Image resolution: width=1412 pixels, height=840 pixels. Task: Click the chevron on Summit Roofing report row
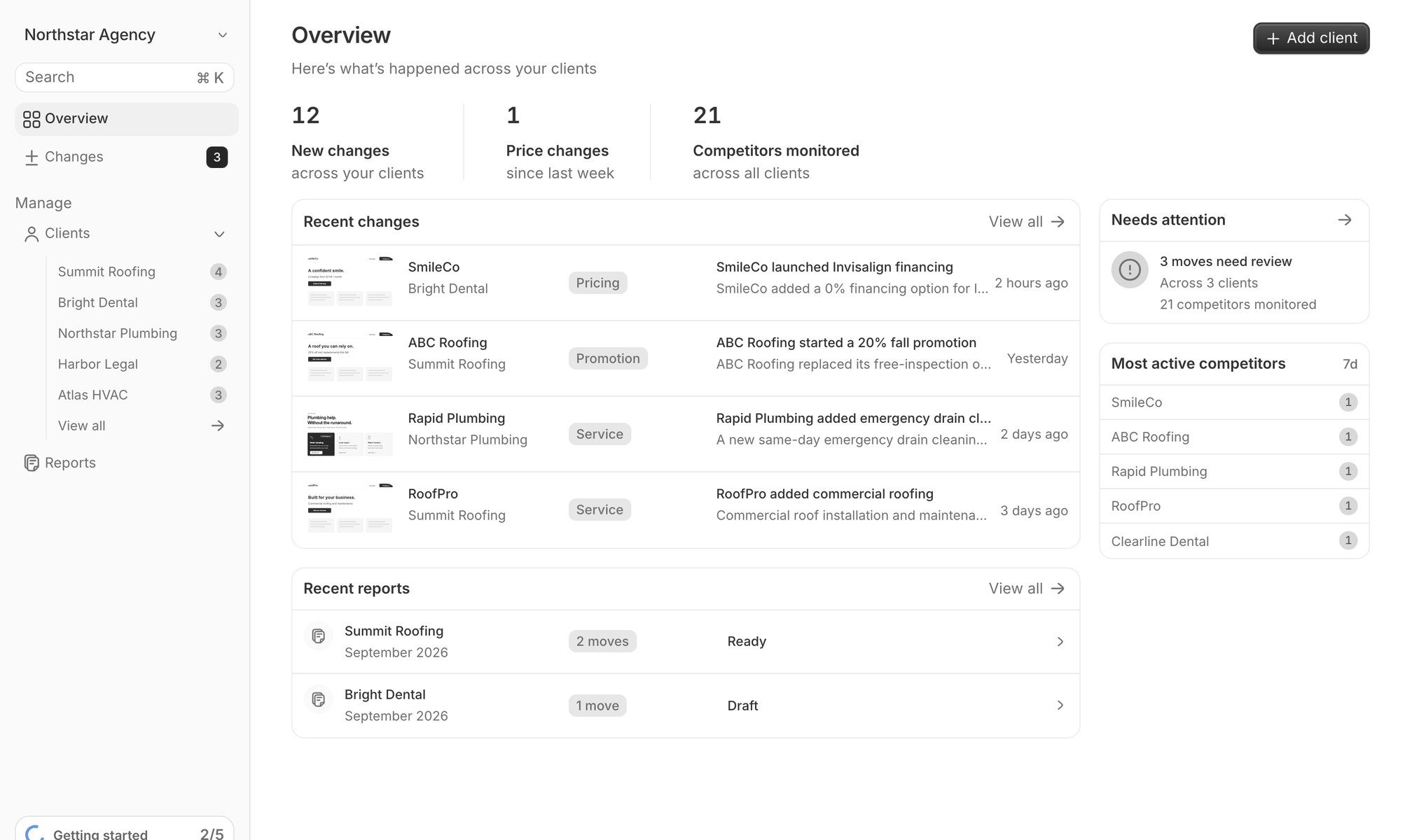(1060, 642)
